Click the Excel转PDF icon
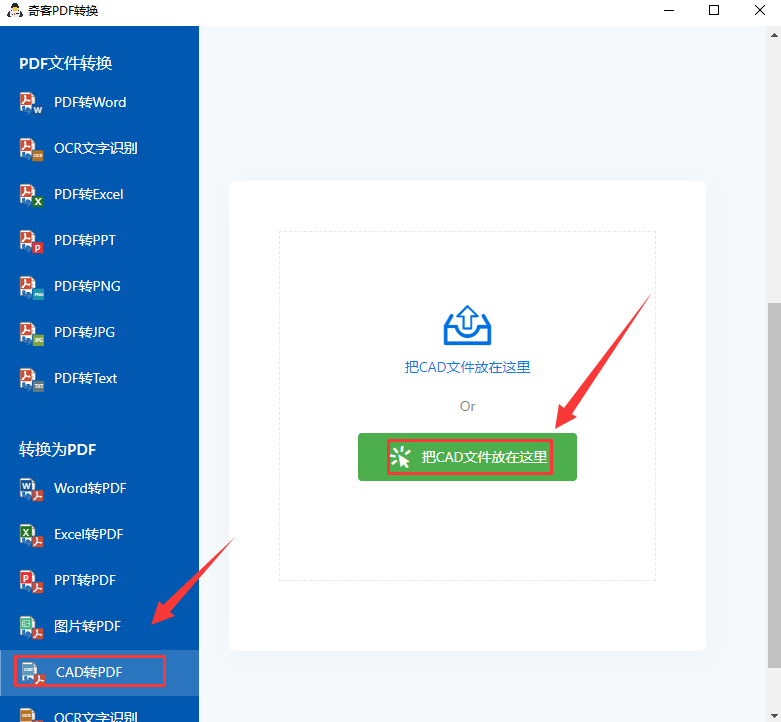The height and width of the screenshot is (722, 781). pos(31,535)
